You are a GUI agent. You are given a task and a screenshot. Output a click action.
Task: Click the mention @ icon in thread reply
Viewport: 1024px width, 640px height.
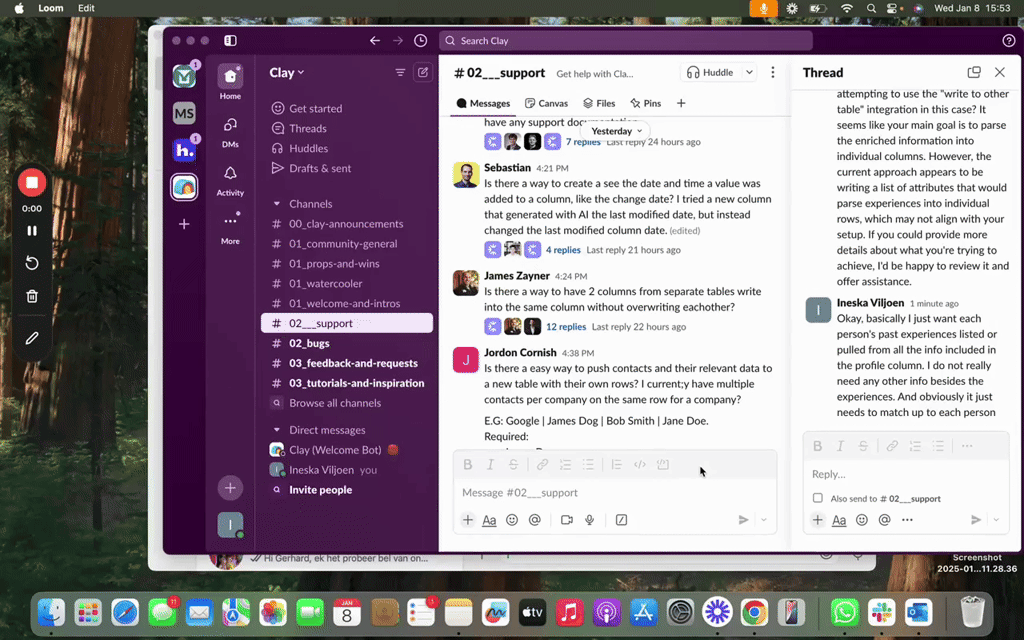[x=884, y=520]
